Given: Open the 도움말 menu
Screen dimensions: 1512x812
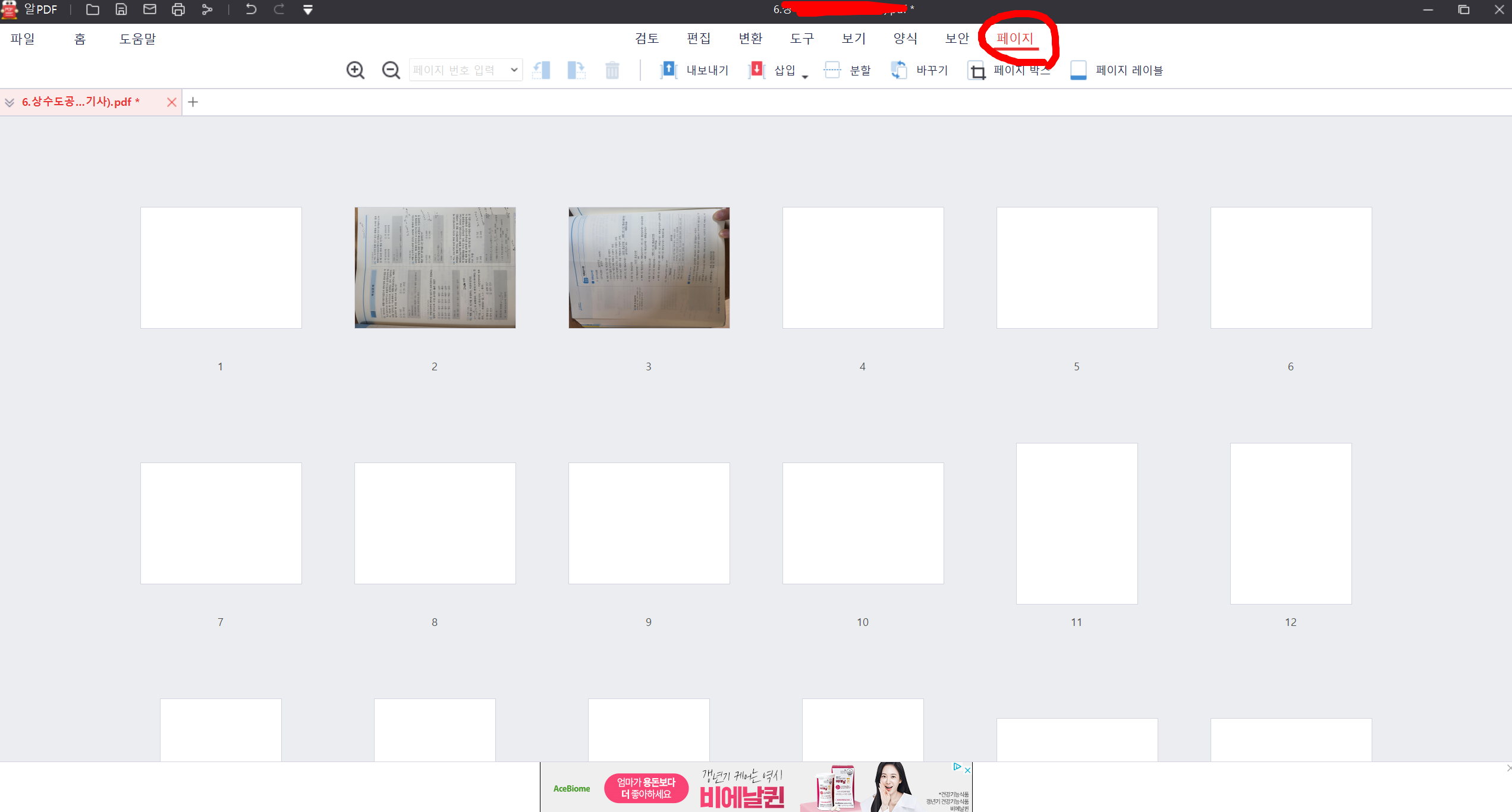Looking at the screenshot, I should (137, 39).
